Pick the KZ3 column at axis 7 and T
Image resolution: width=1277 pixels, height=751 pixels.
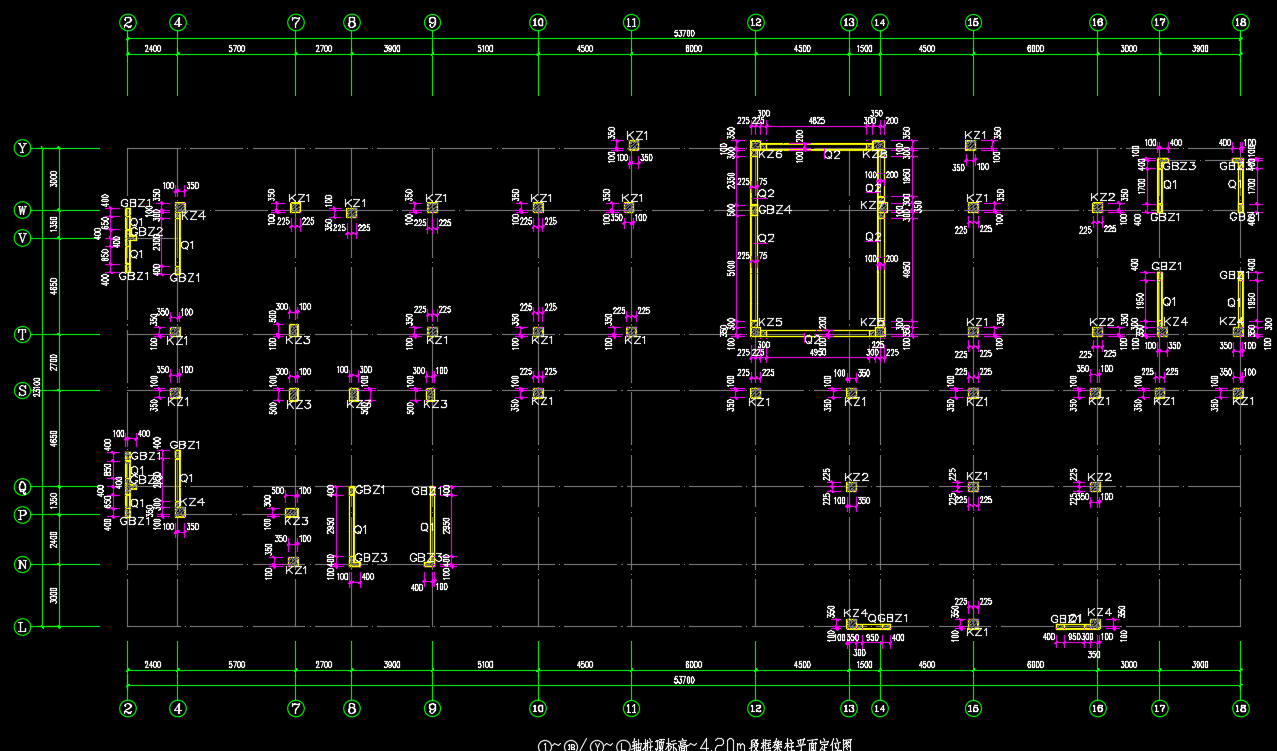[294, 330]
